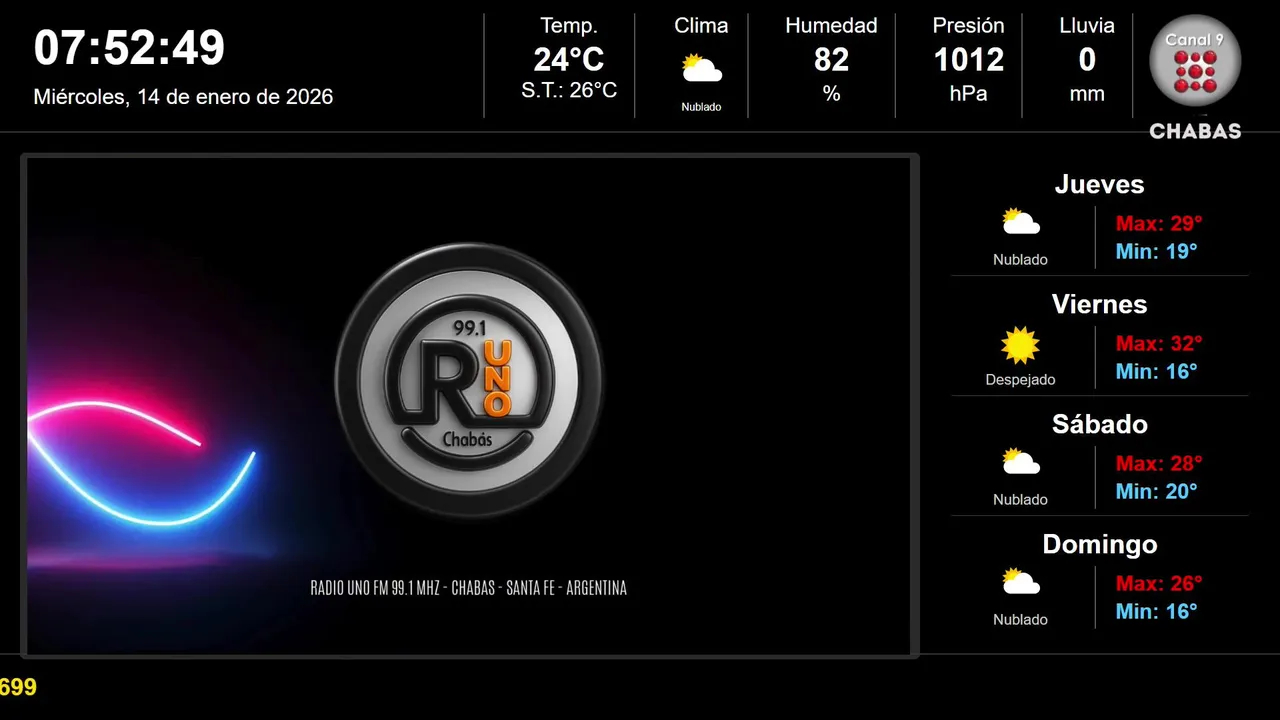This screenshot has width=1280, height=720.
Task: Click Jueves Max: 29° value
Action: point(1159,223)
